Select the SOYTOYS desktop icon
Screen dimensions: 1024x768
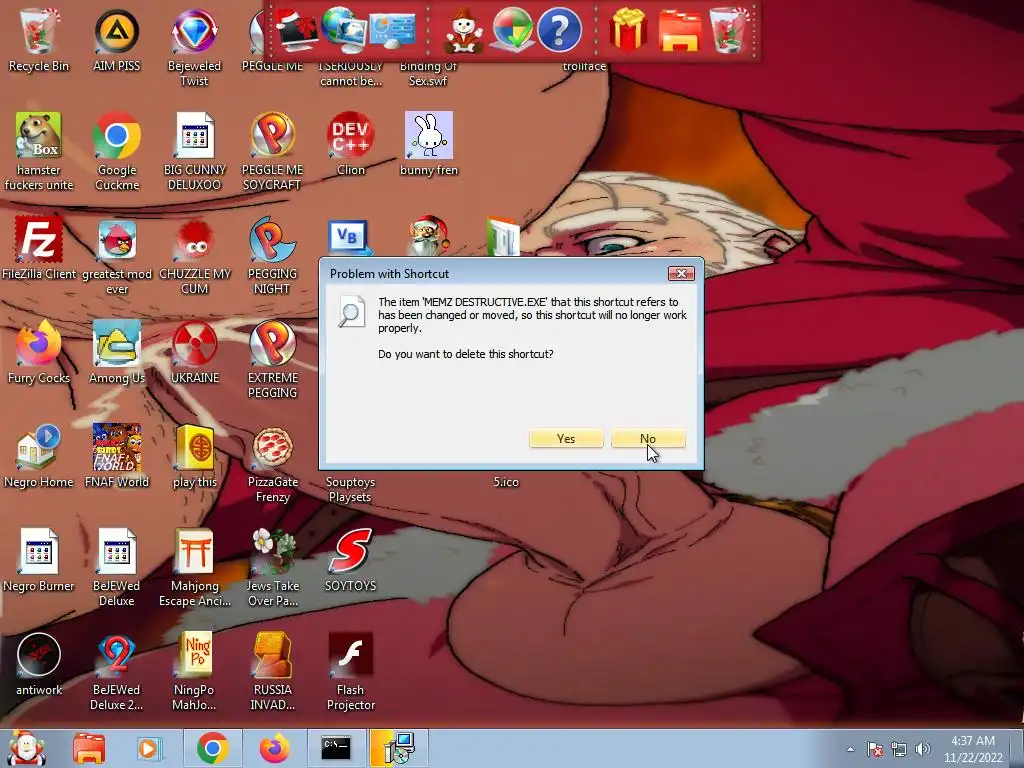tap(351, 559)
